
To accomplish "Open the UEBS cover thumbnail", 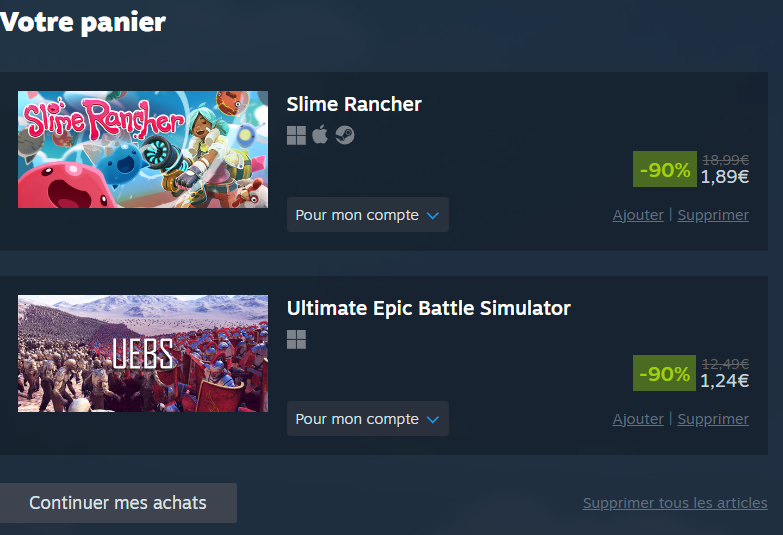I will [143, 354].
